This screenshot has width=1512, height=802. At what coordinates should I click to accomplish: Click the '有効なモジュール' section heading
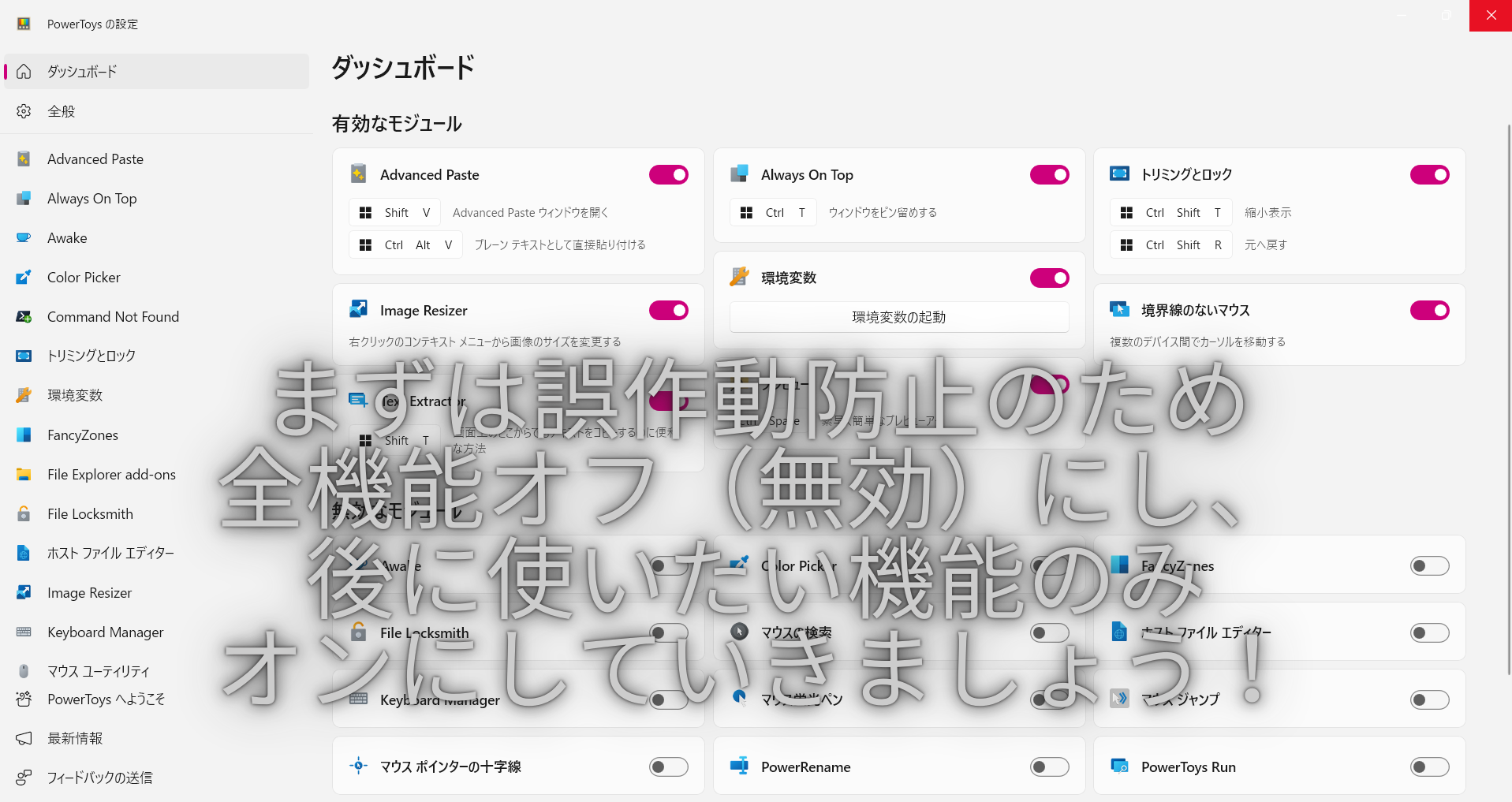[397, 124]
